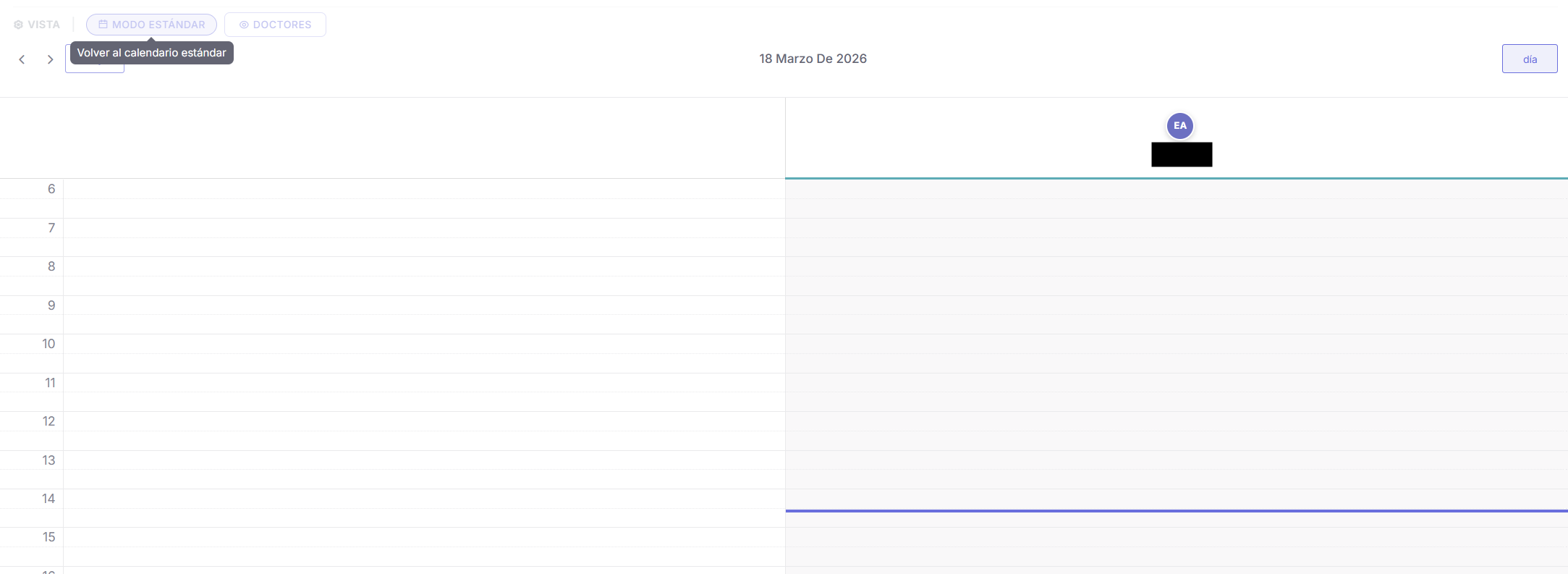Click the current-time indicator line
This screenshot has width=1568, height=574.
tap(1176, 511)
